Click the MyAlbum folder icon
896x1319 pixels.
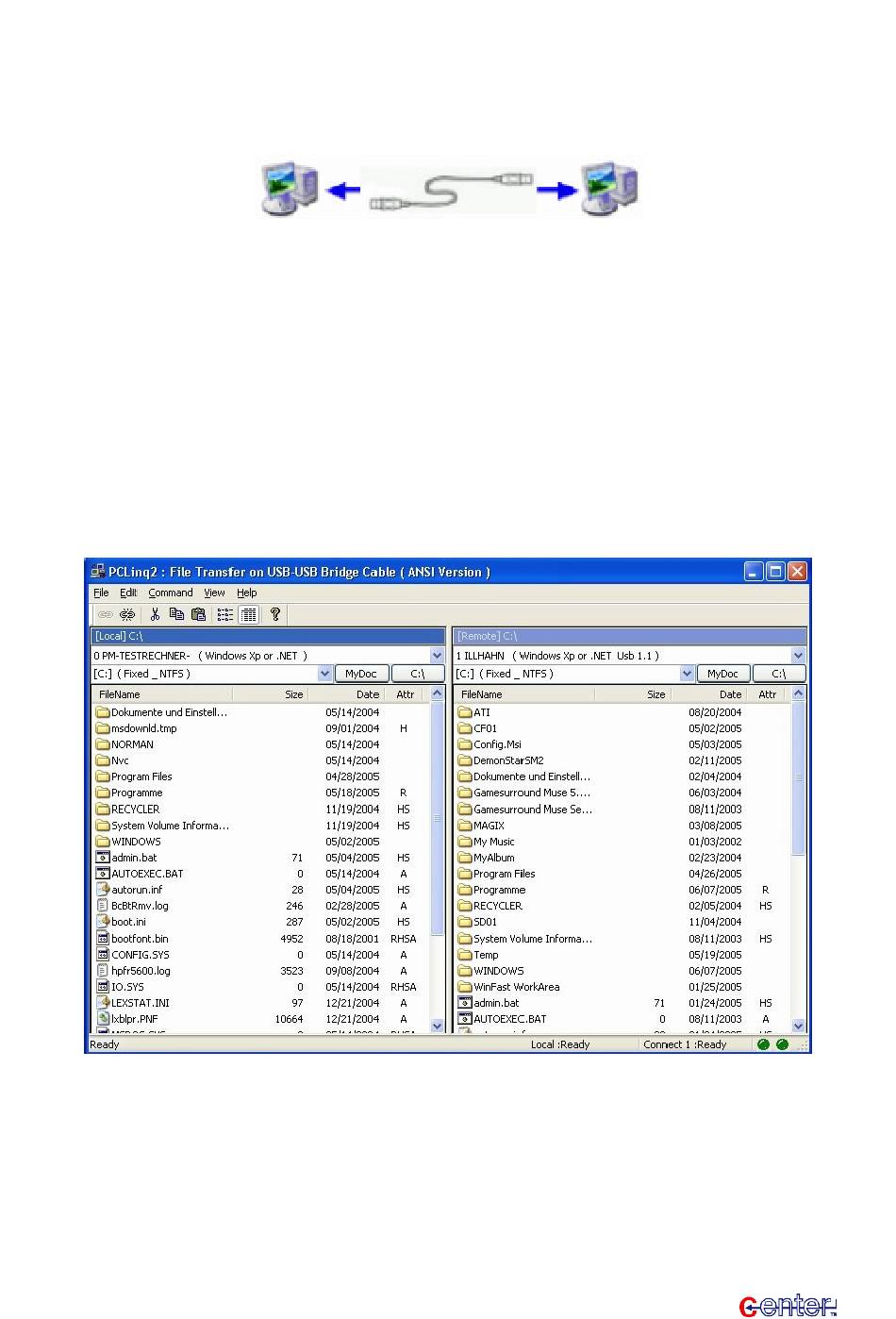coord(465,858)
